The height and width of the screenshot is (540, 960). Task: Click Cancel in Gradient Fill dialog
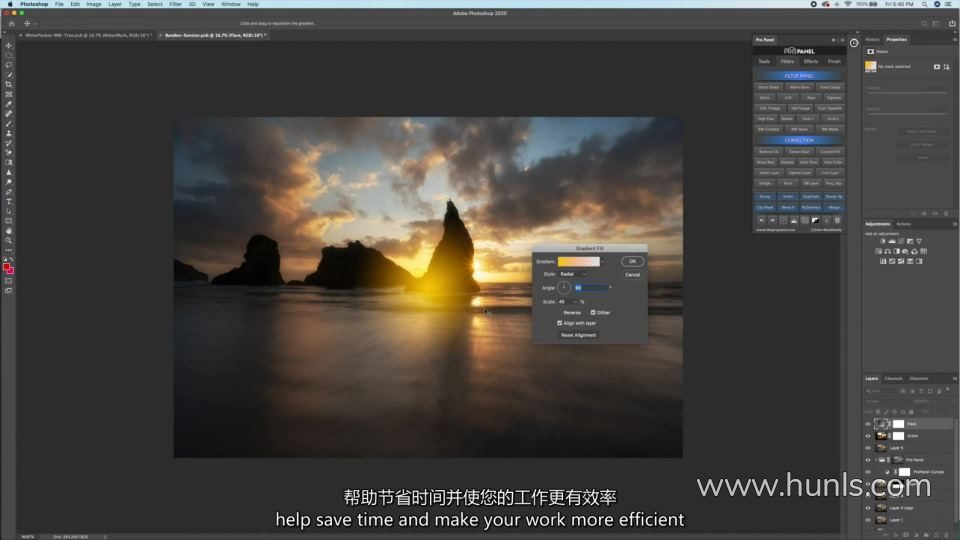632,275
